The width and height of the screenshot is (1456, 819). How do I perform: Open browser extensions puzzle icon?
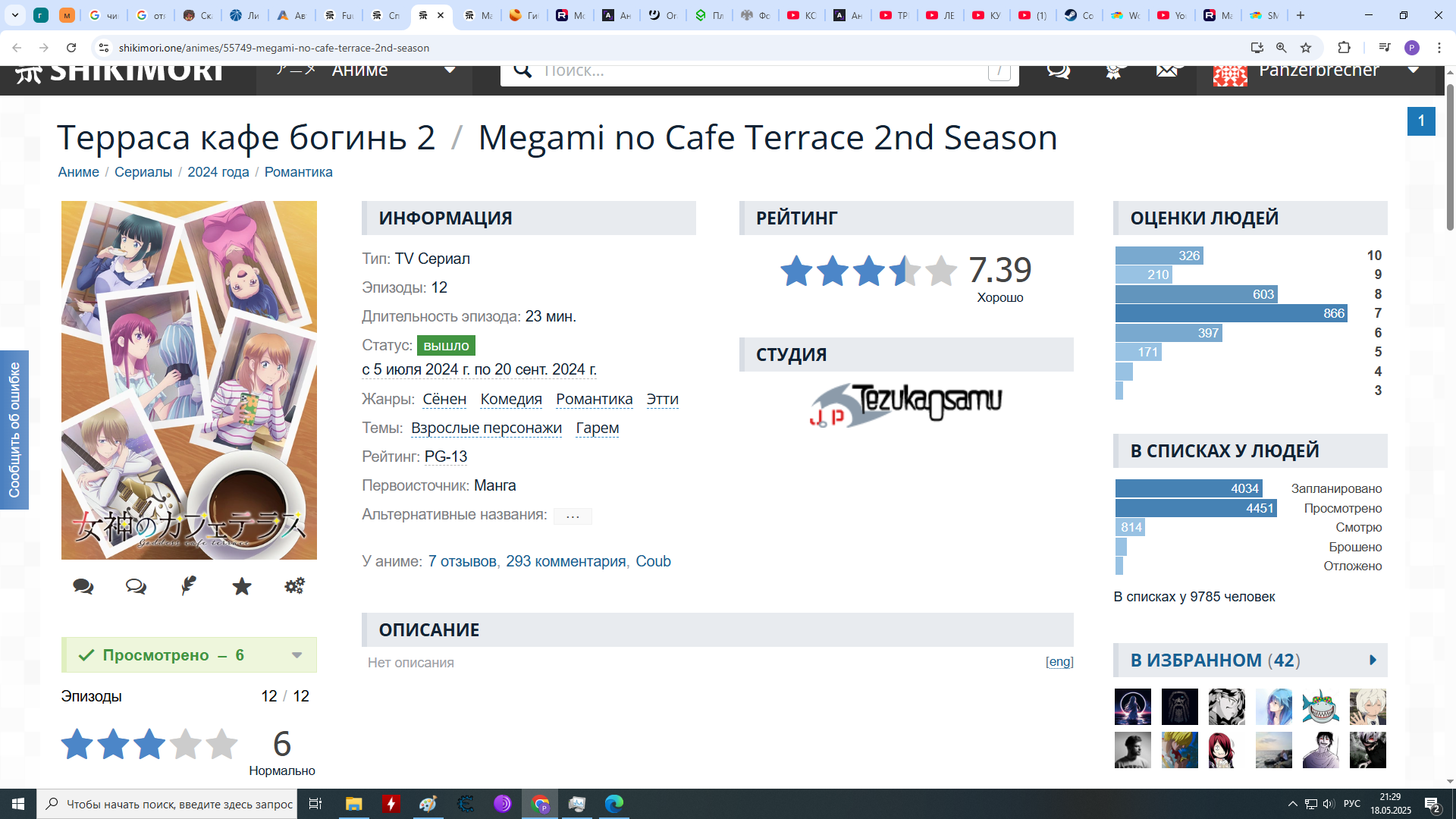[1344, 48]
